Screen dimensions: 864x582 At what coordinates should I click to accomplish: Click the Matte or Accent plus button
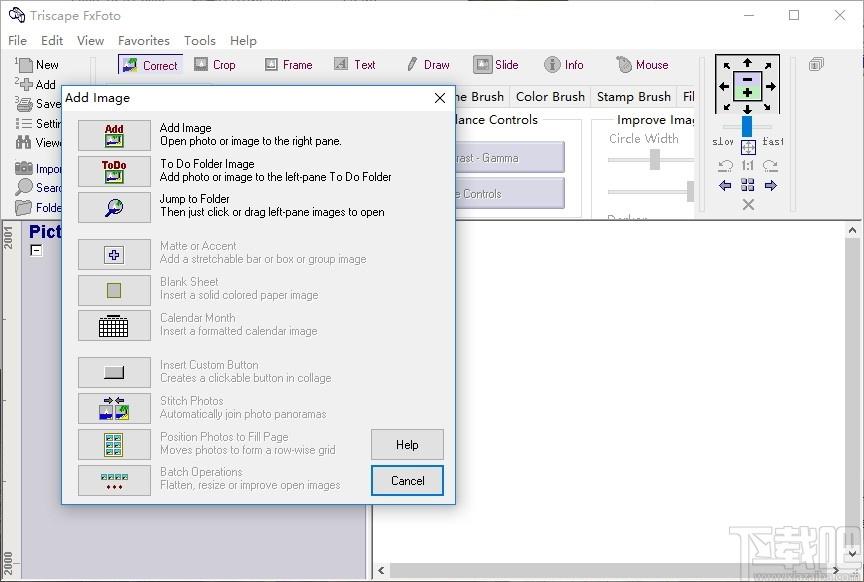point(114,255)
